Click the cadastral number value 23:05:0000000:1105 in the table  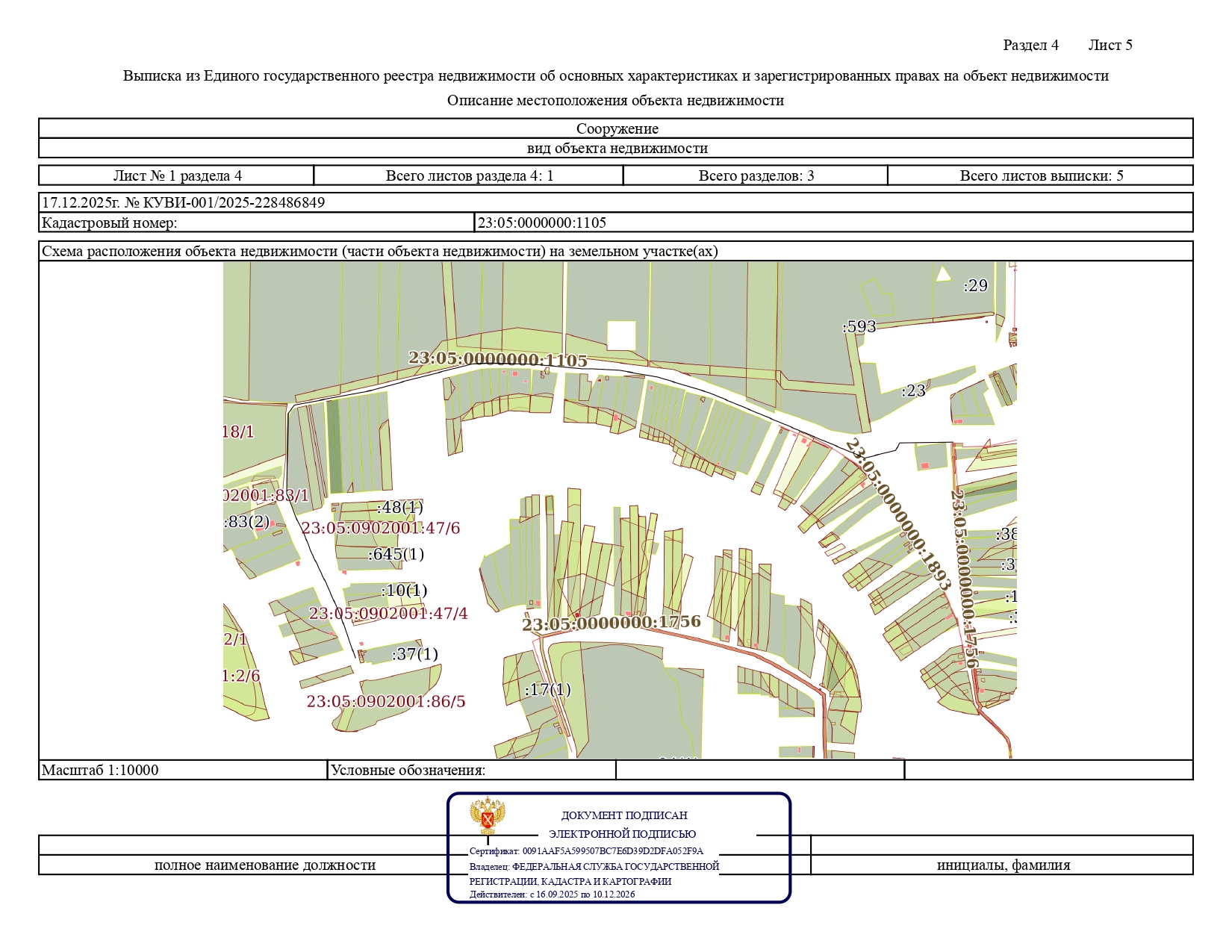point(542,223)
